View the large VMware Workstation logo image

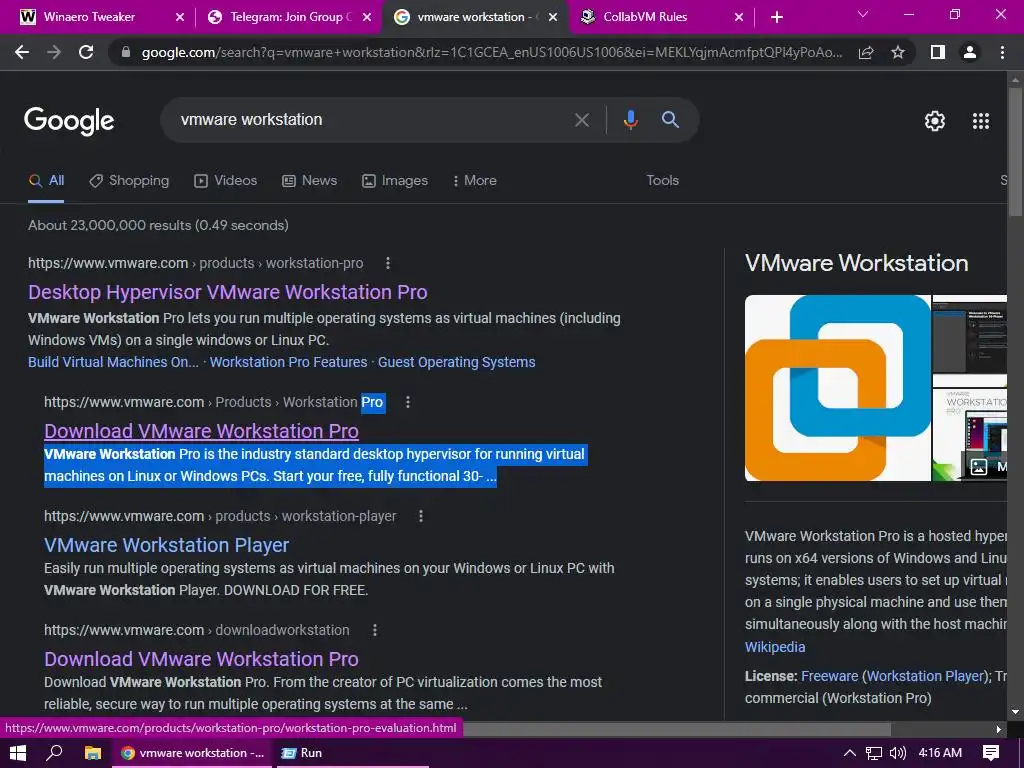point(838,388)
